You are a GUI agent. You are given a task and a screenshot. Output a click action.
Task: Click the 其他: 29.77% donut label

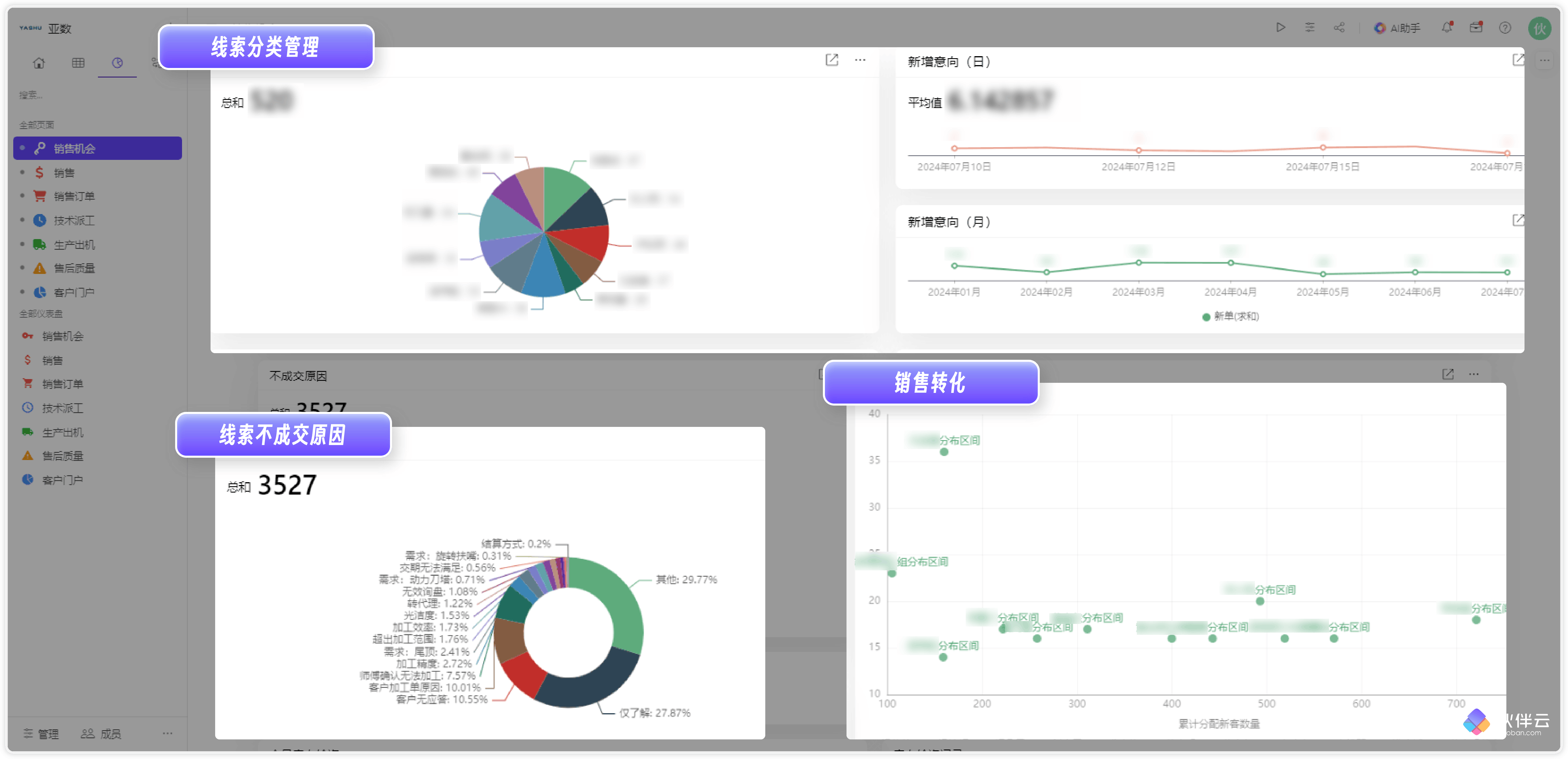coord(686,580)
